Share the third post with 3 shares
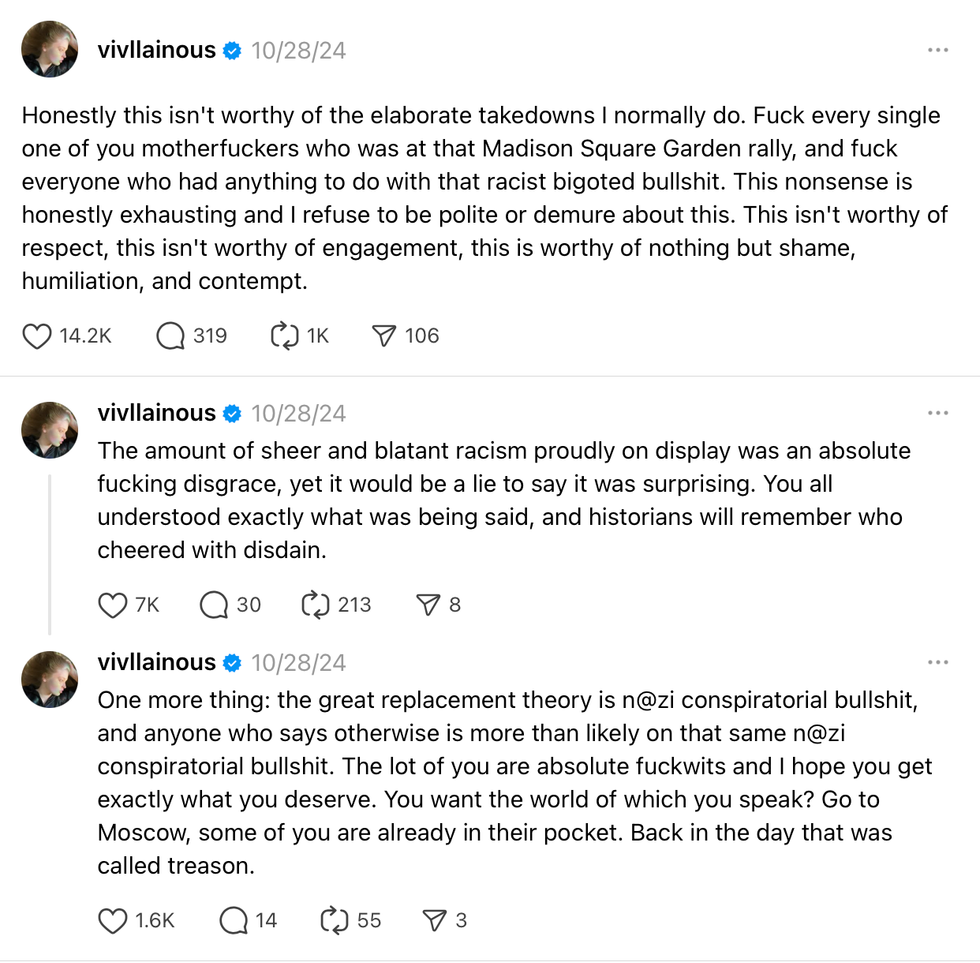The width and height of the screenshot is (980, 963). tap(434, 920)
